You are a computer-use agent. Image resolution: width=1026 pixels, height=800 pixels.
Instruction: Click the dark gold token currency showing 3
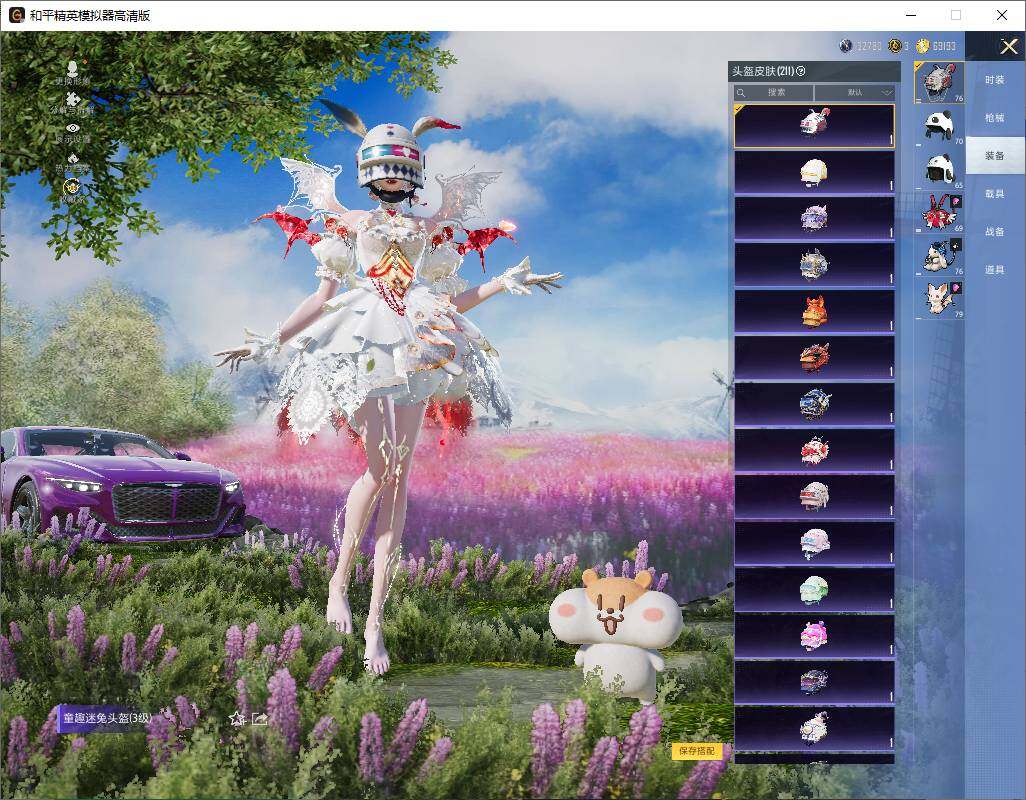coord(894,46)
